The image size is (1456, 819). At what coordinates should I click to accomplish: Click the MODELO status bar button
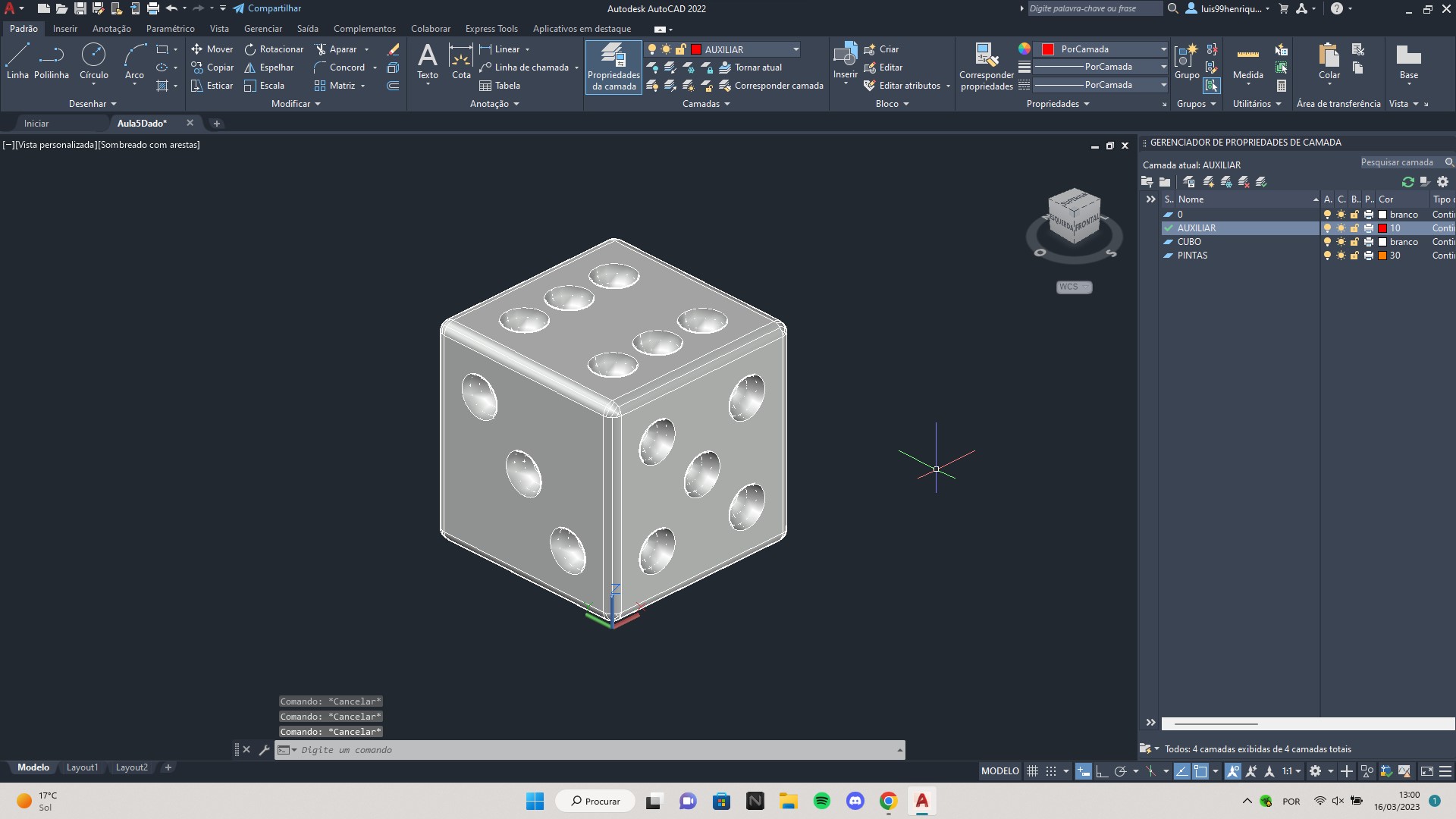pyautogui.click(x=999, y=771)
